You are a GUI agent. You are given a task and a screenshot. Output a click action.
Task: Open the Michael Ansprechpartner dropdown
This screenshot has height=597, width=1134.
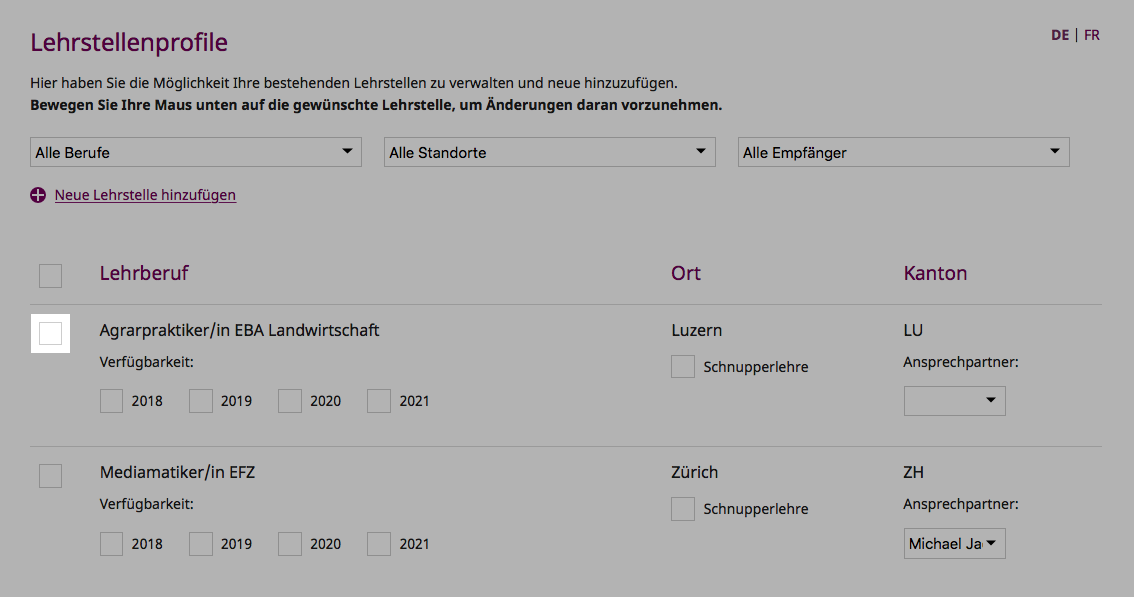[955, 544]
